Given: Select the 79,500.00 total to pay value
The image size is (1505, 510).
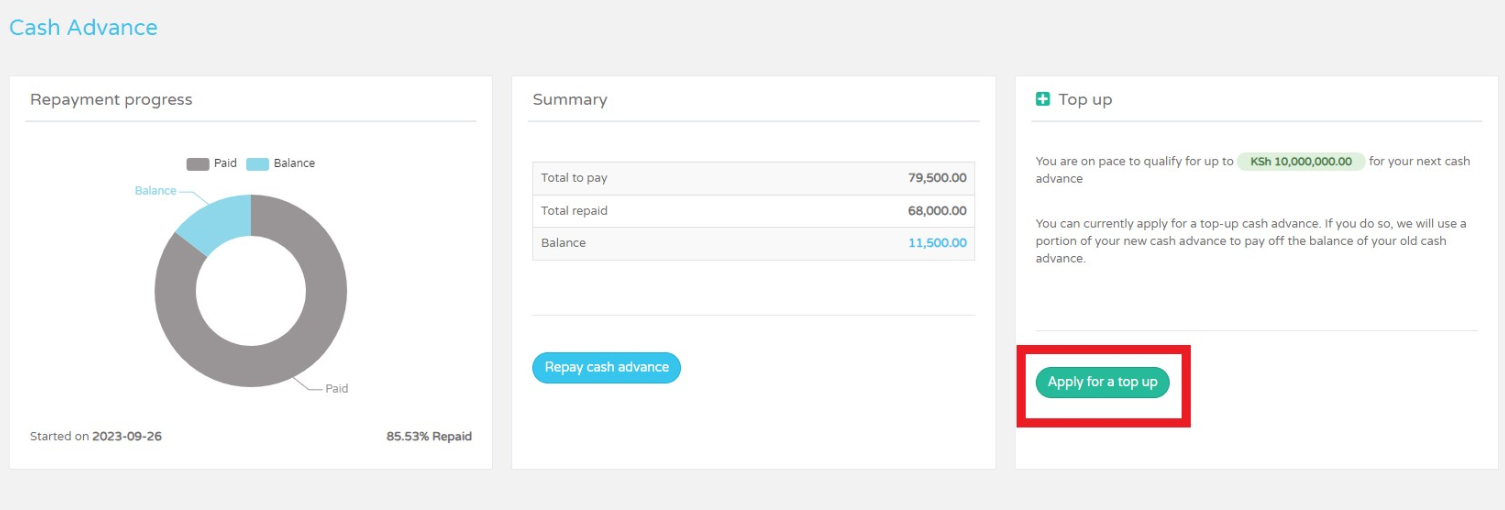Looking at the screenshot, I should (937, 178).
